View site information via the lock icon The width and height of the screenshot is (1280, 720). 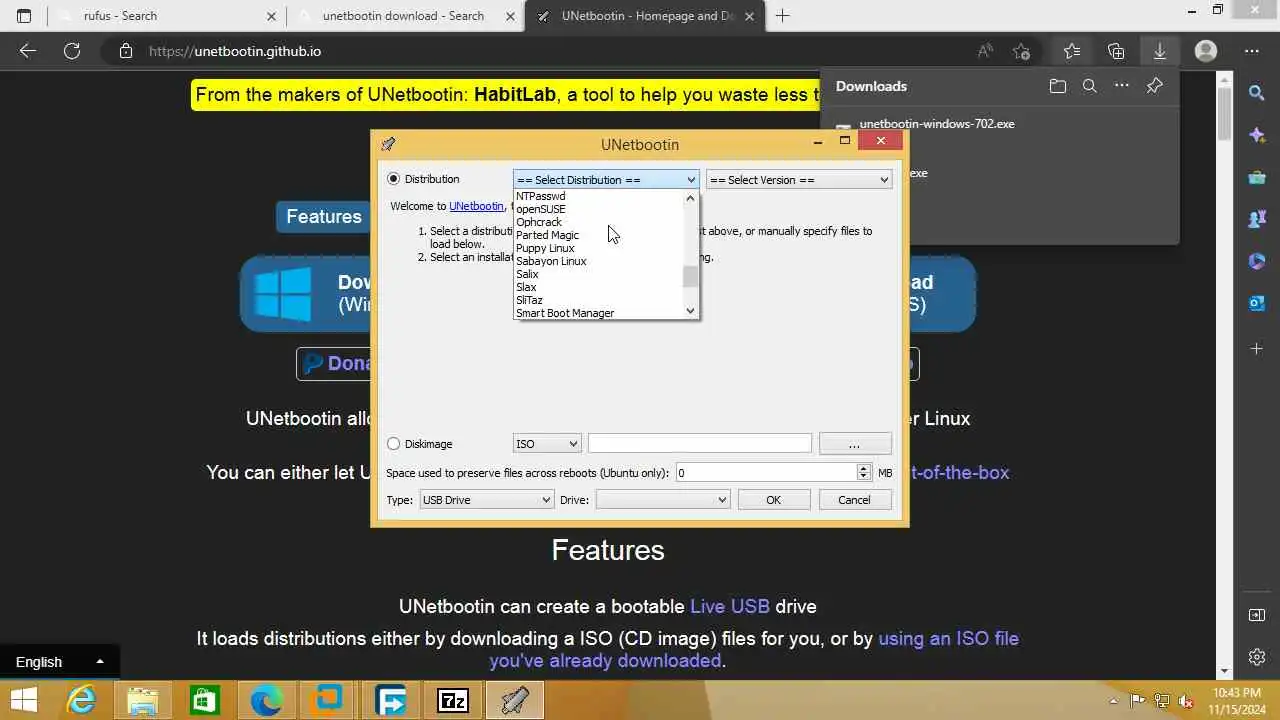(125, 51)
